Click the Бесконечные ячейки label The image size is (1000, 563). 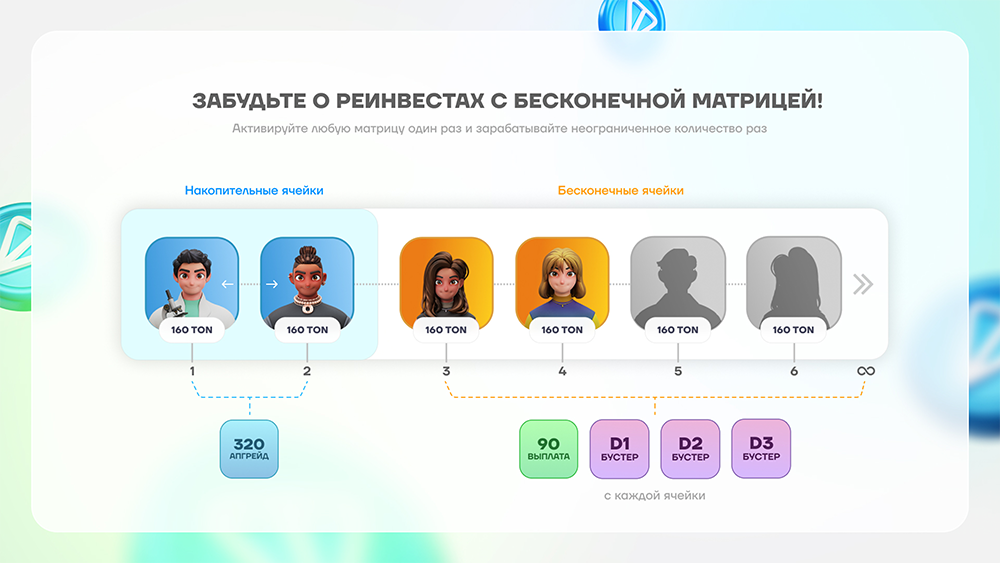621,191
